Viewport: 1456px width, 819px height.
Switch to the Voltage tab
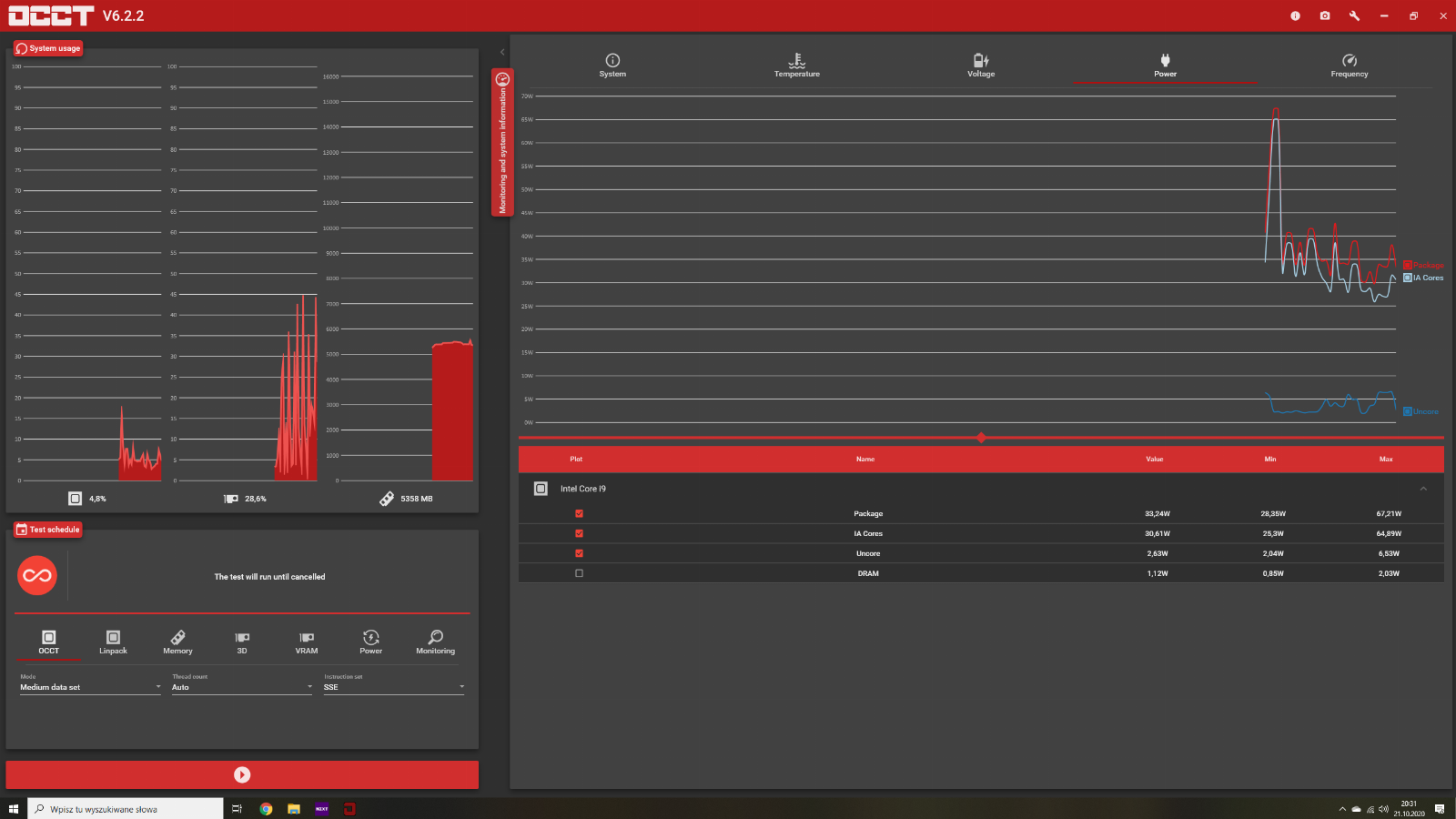pyautogui.click(x=981, y=66)
